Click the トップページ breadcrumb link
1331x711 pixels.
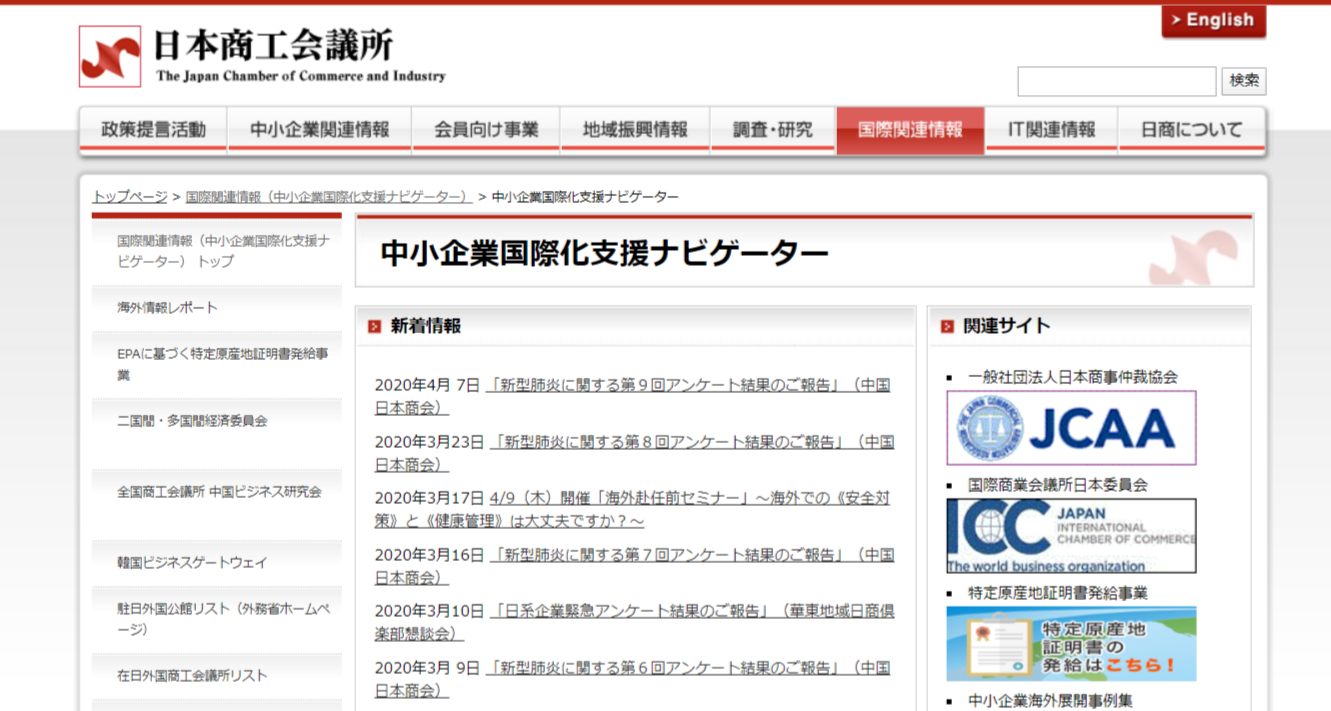[x=130, y=197]
